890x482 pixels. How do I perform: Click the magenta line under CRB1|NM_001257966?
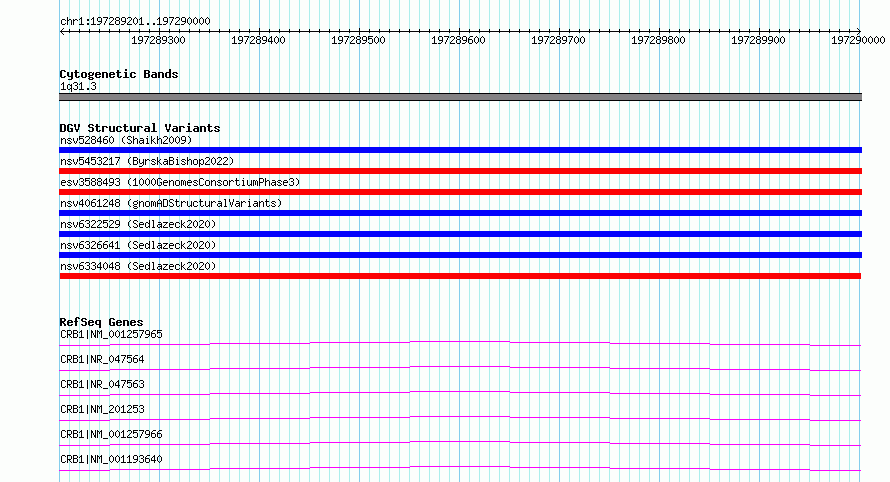click(x=460, y=443)
